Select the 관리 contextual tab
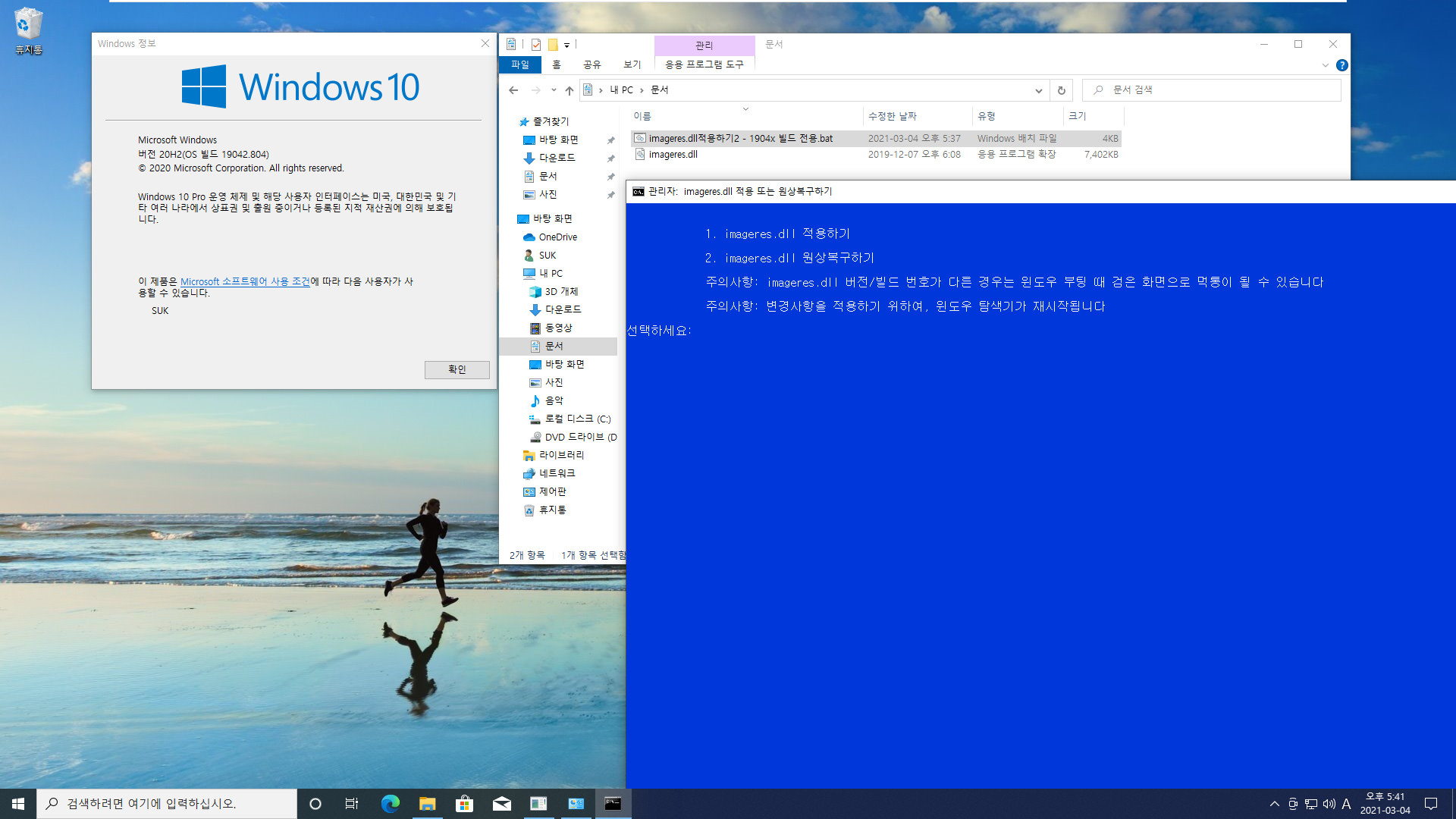This screenshot has height=819, width=1456. (704, 45)
